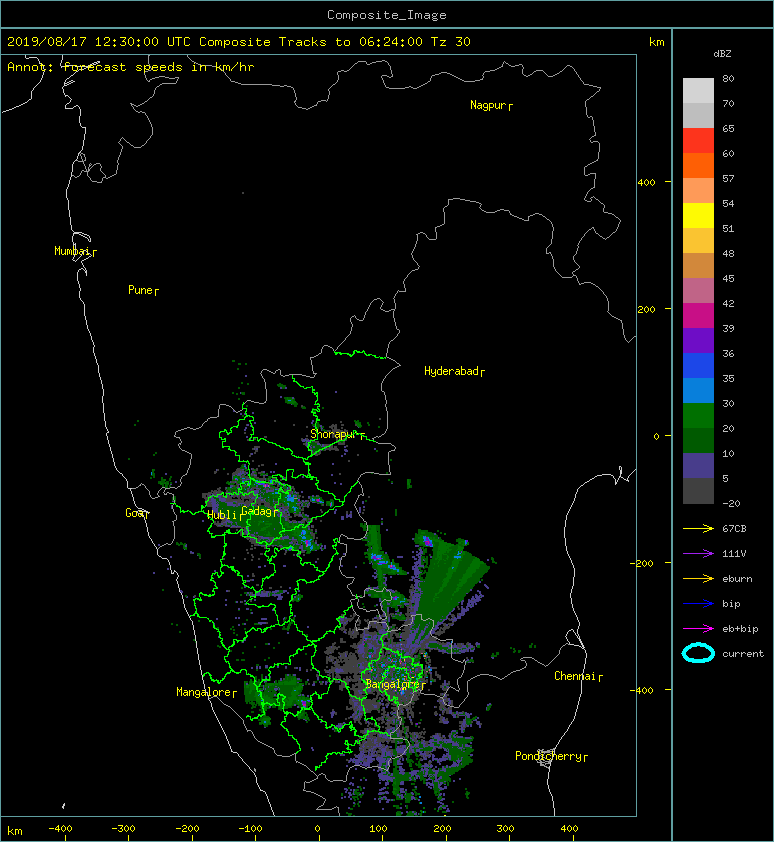774x842 pixels.
Task: Click the Pondicherry city label
Action: pos(548,756)
